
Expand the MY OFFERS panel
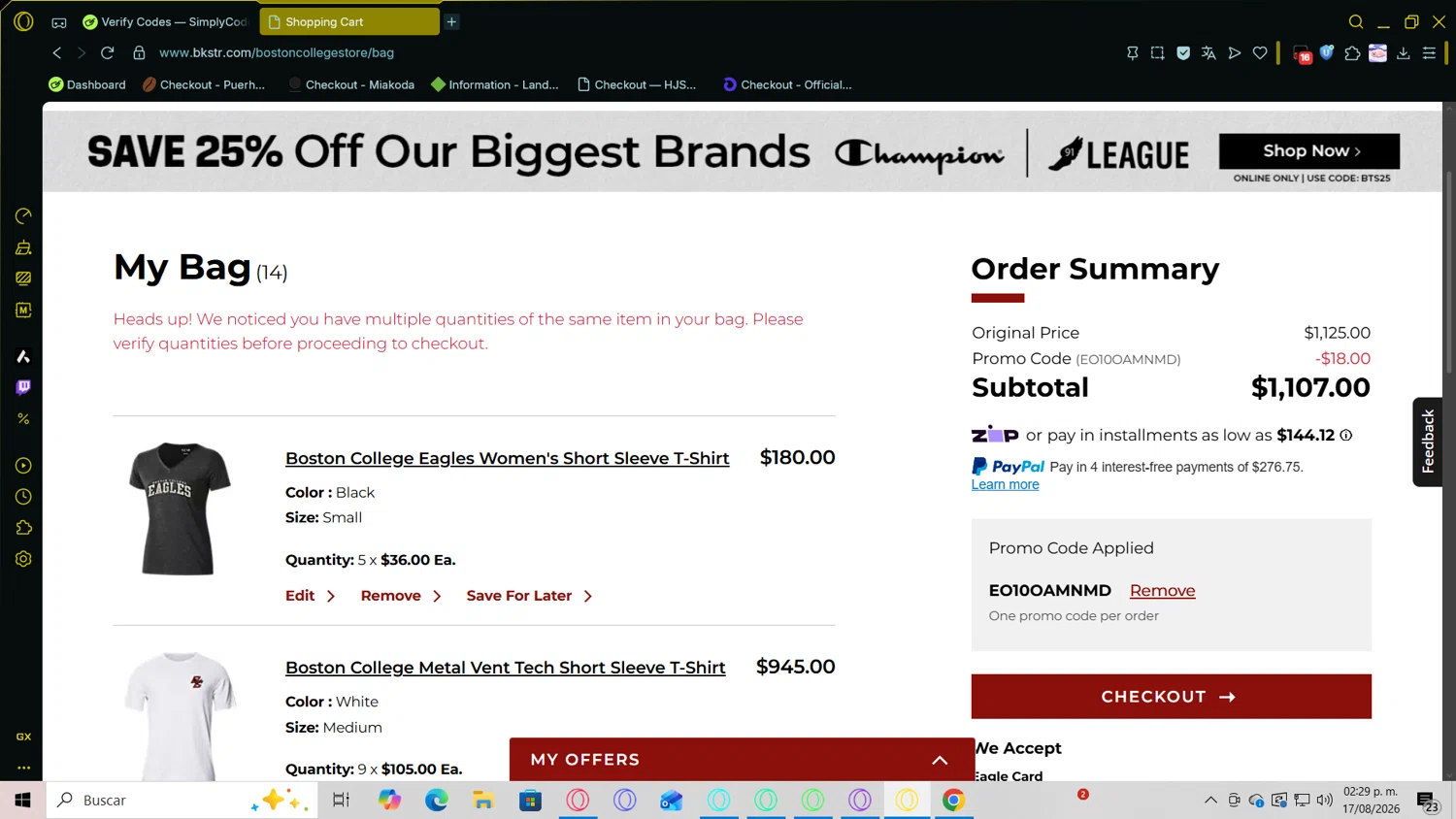click(x=742, y=760)
